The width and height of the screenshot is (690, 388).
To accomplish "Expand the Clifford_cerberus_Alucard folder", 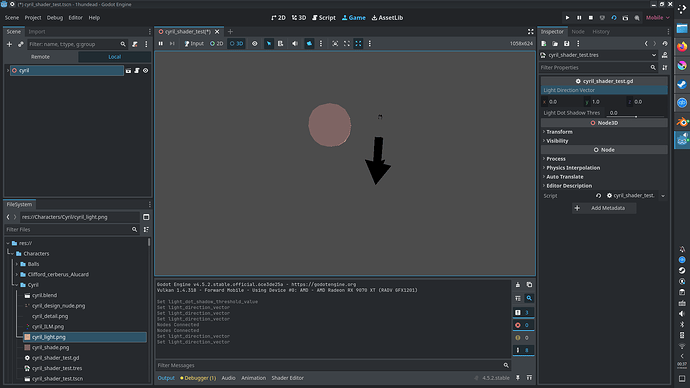I will (x=17, y=275).
